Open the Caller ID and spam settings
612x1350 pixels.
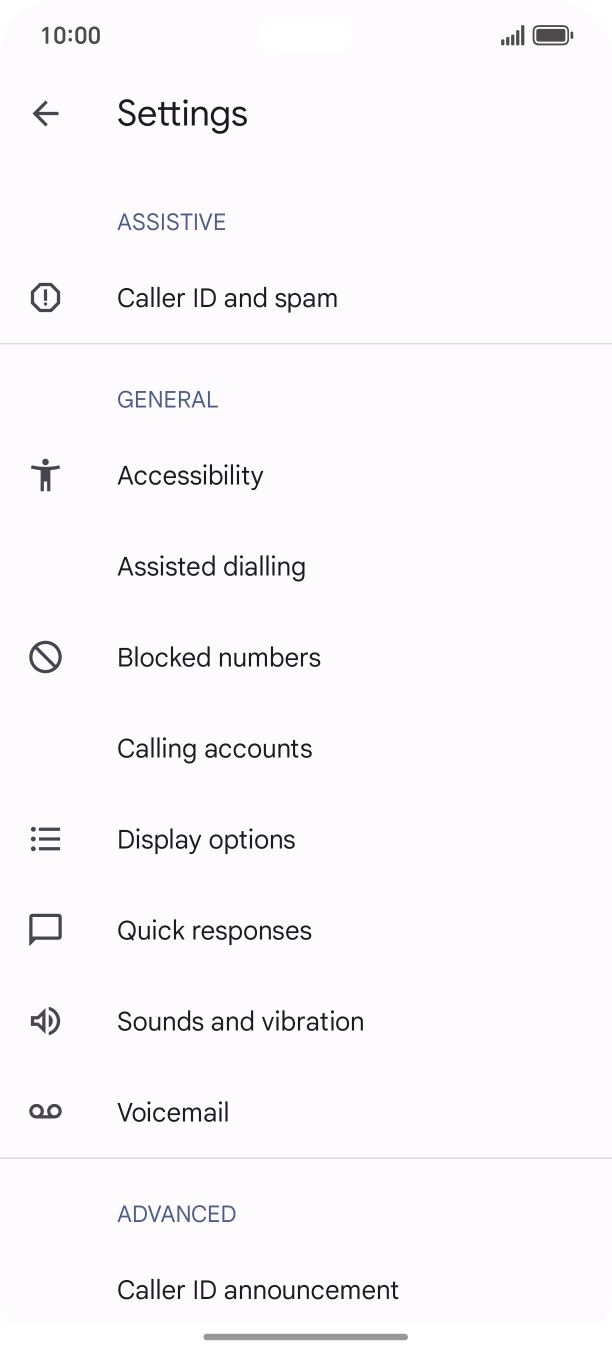tap(227, 297)
